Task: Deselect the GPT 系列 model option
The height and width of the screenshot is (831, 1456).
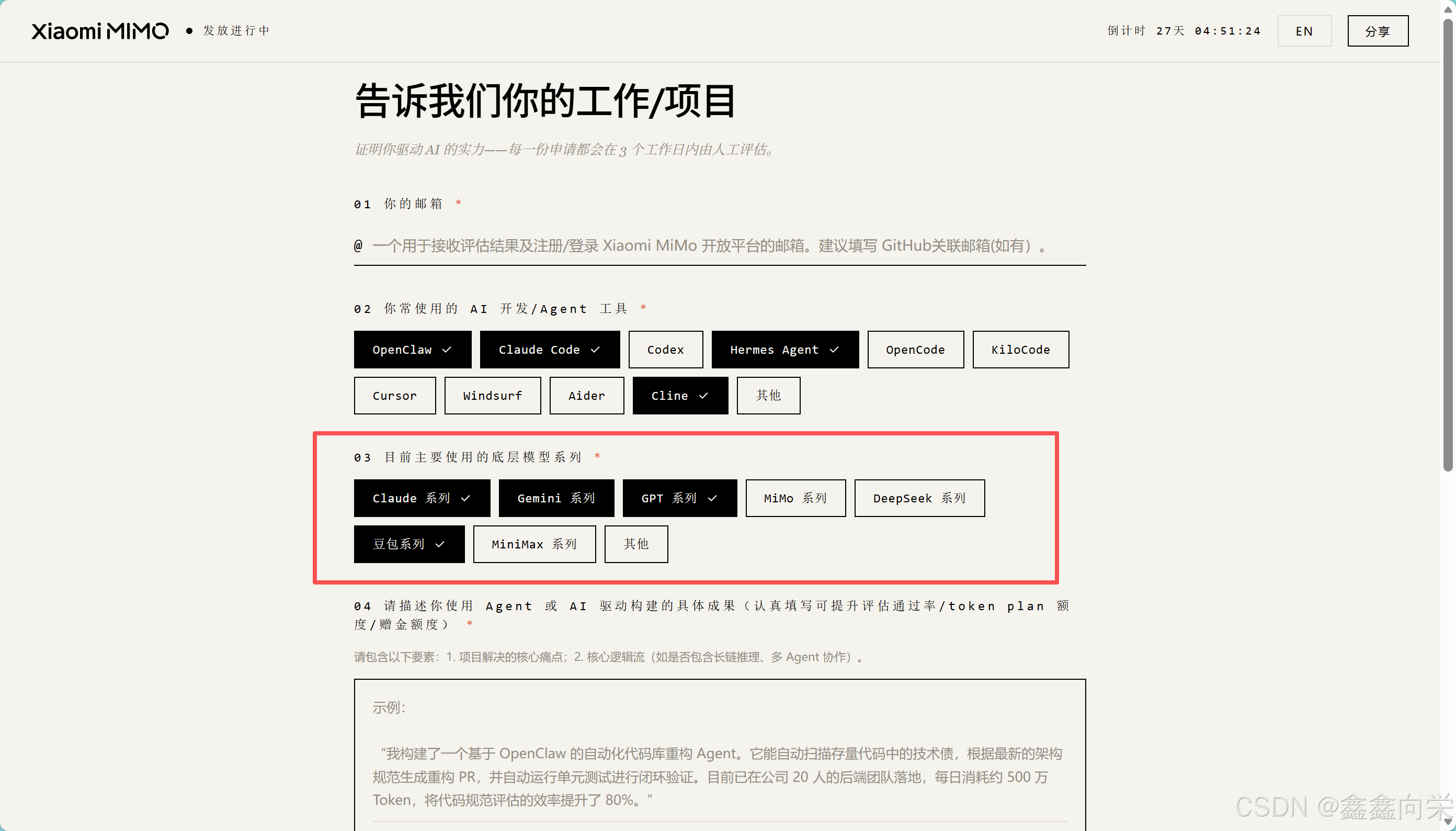Action: click(679, 498)
